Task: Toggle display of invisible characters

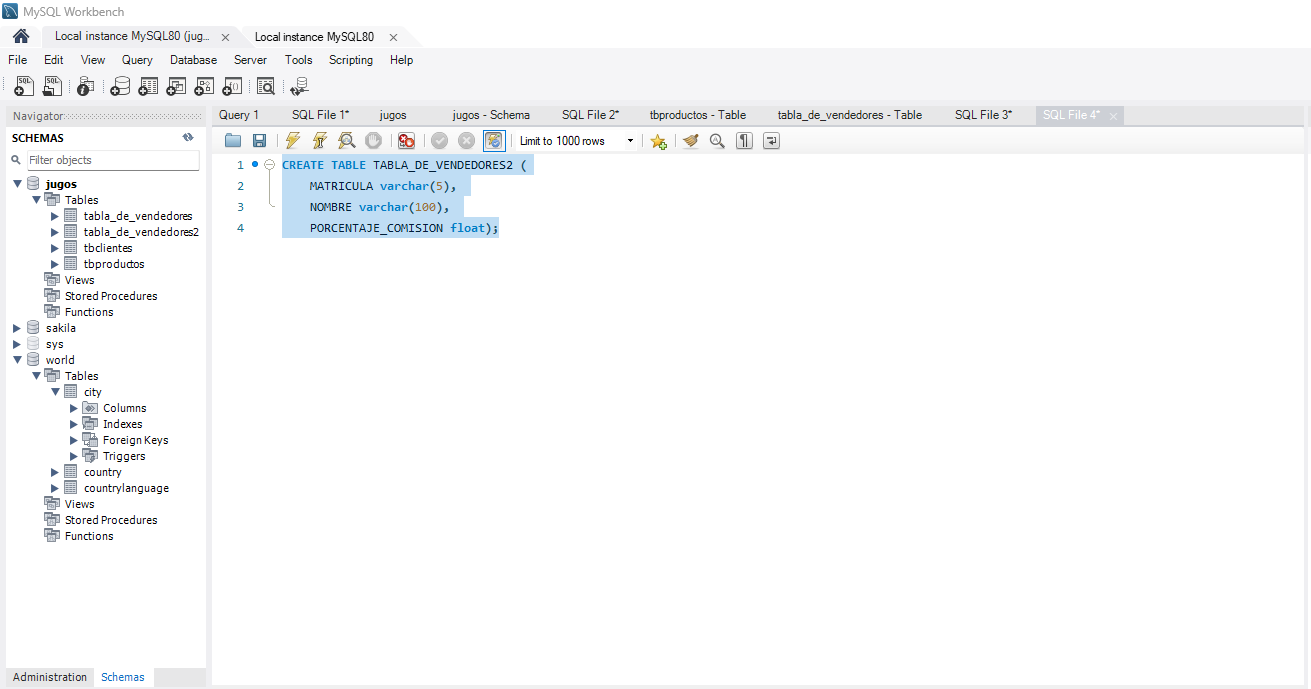Action: click(x=744, y=141)
